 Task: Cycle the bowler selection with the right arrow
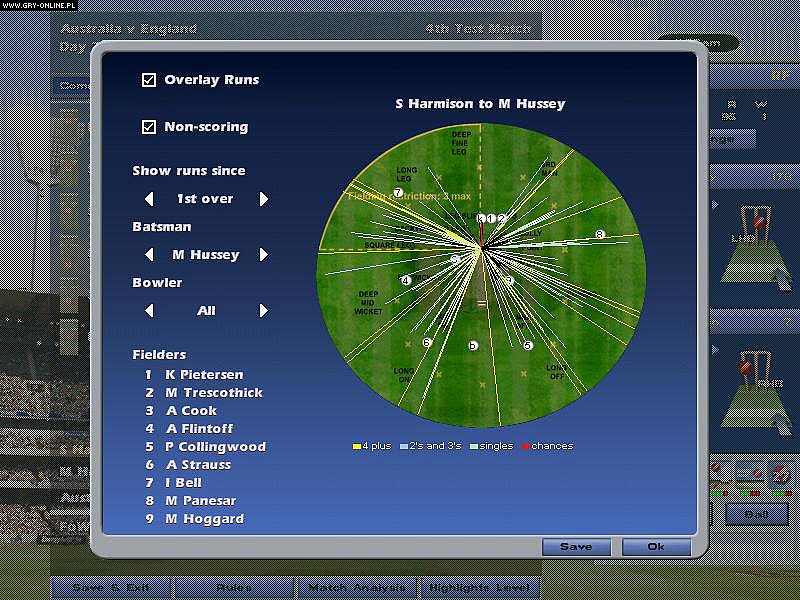click(x=264, y=311)
